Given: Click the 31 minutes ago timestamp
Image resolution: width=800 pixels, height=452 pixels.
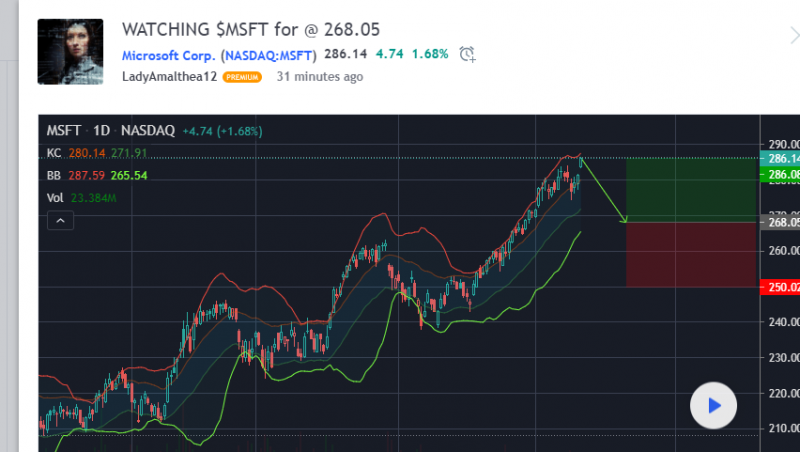Looking at the screenshot, I should [x=319, y=76].
